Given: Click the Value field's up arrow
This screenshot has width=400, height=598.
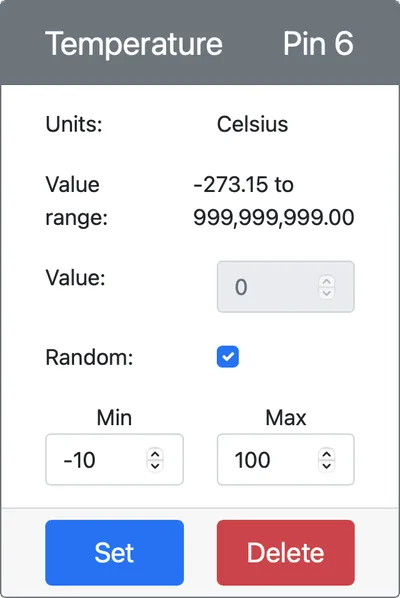Looking at the screenshot, I should [x=326, y=281].
